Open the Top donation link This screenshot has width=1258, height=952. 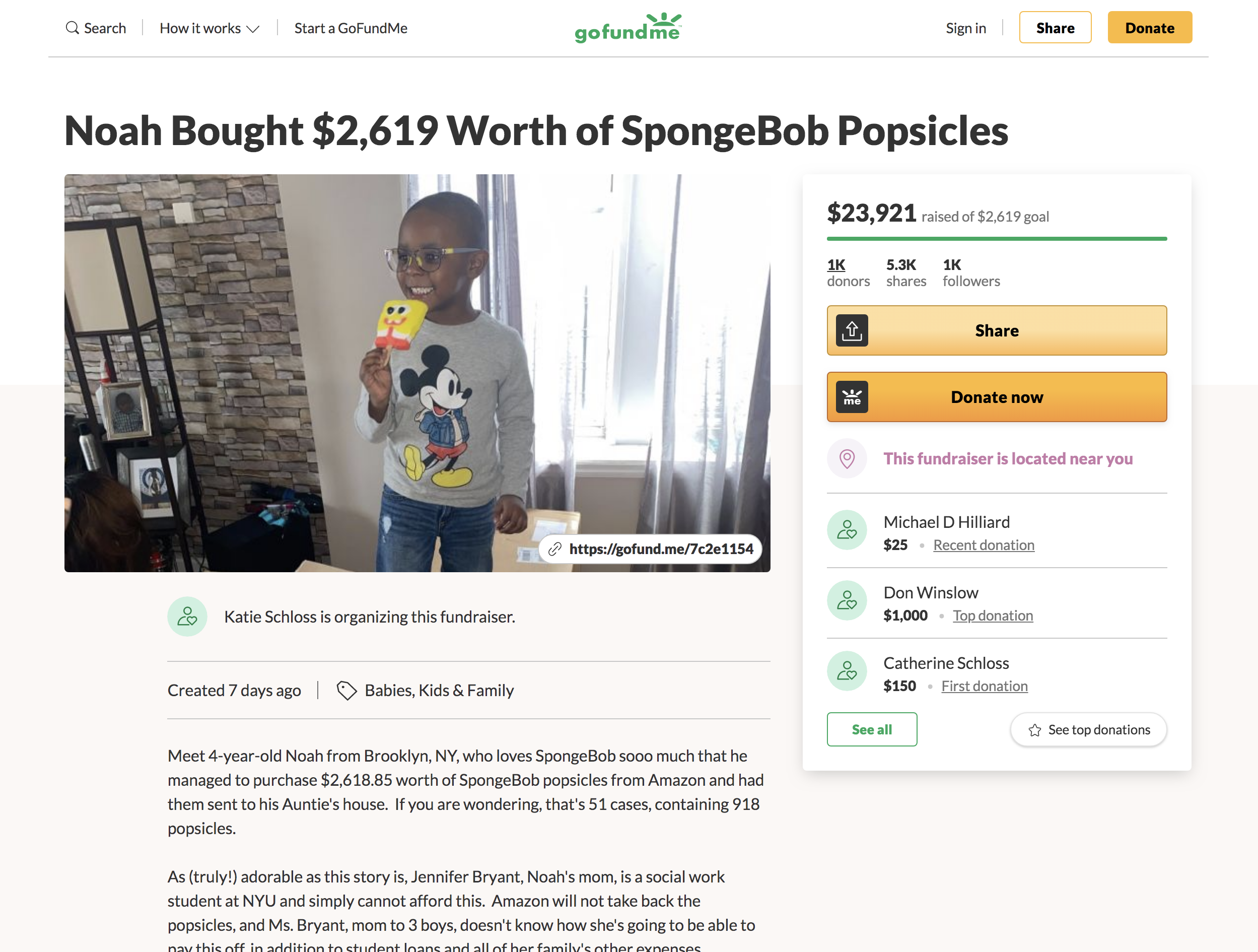click(993, 616)
